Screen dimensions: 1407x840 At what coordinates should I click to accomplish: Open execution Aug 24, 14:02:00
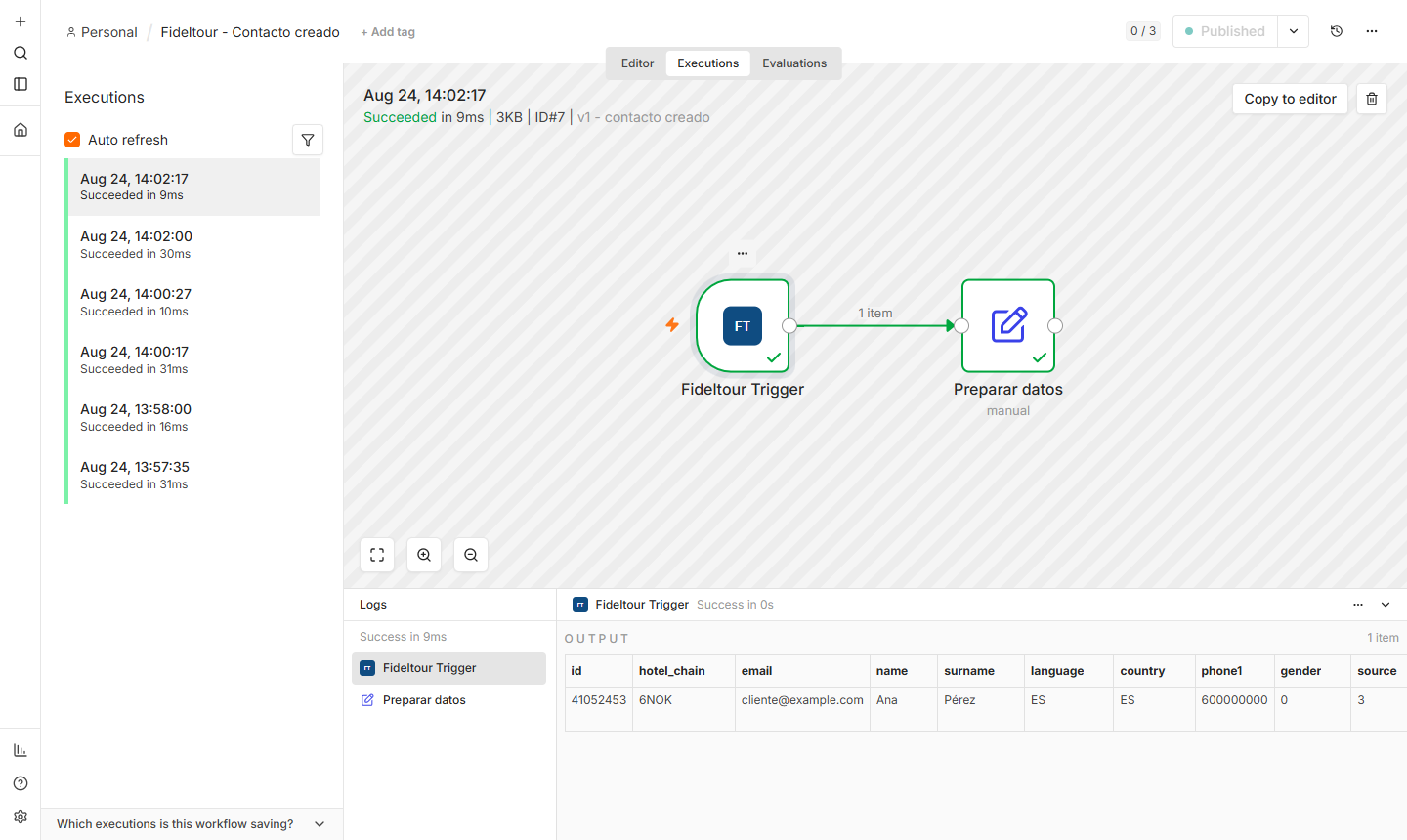coord(193,244)
